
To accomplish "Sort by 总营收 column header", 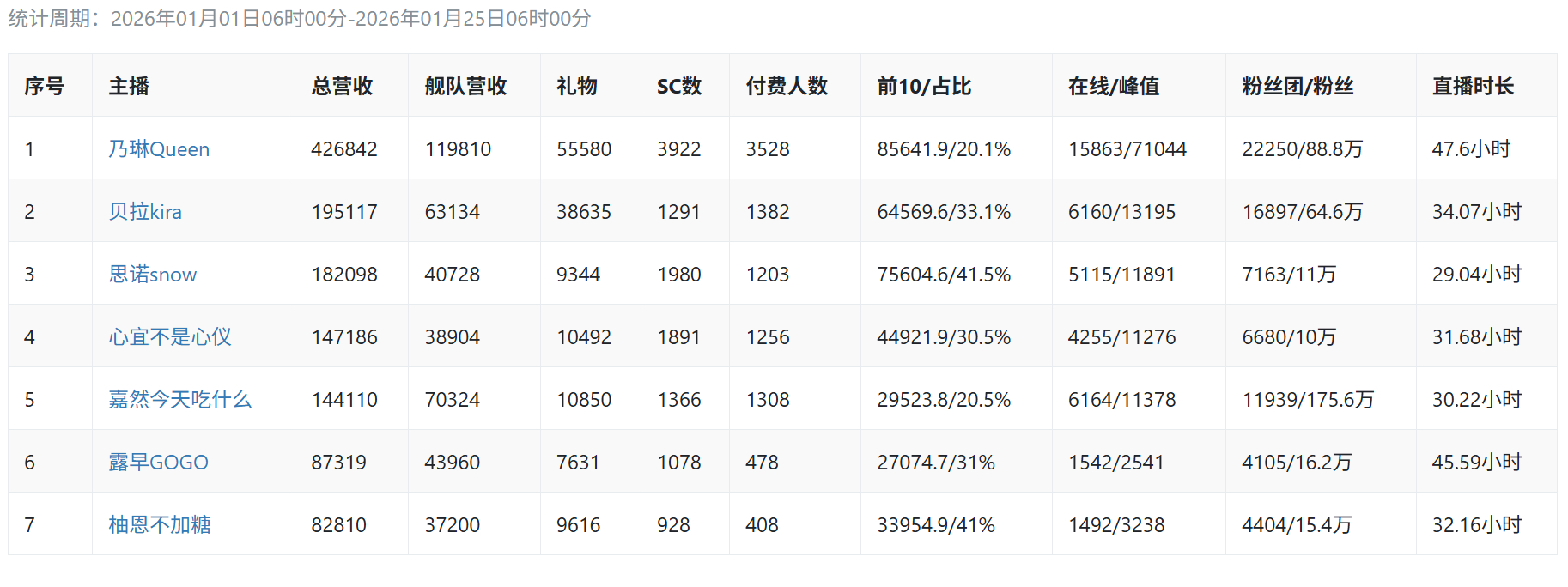I will (342, 86).
